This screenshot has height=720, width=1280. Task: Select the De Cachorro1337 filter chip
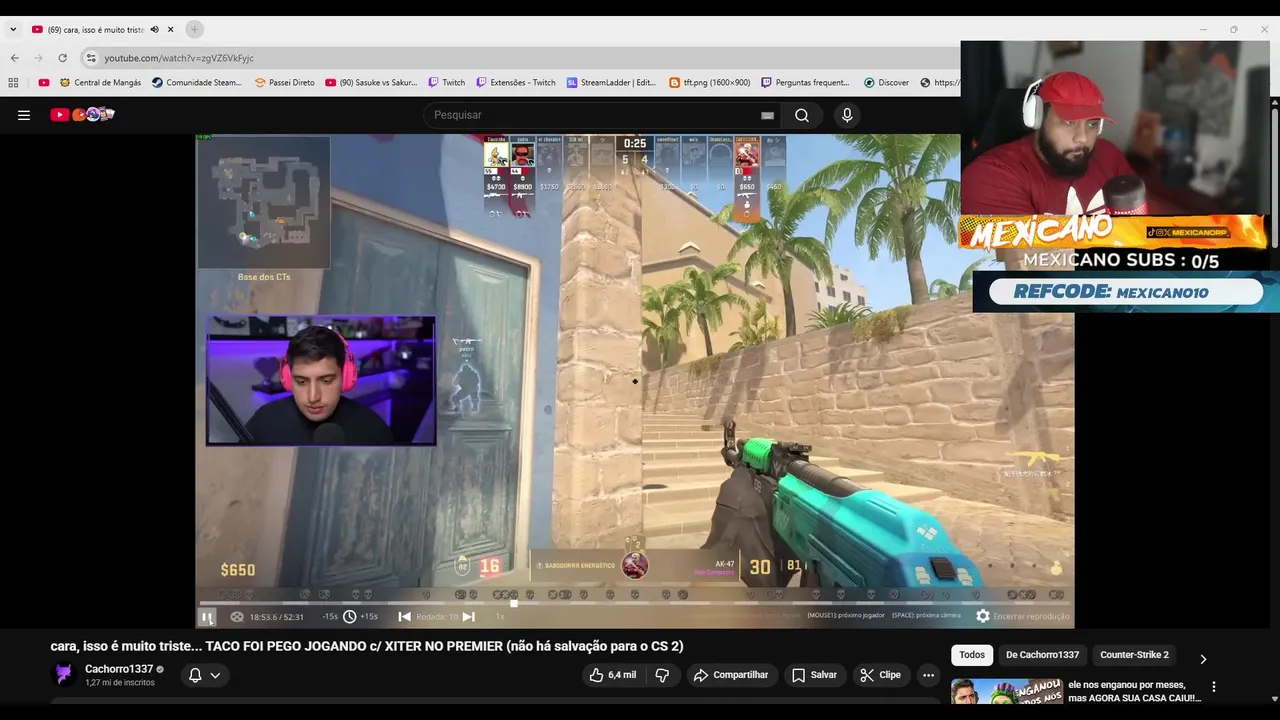(x=1043, y=655)
